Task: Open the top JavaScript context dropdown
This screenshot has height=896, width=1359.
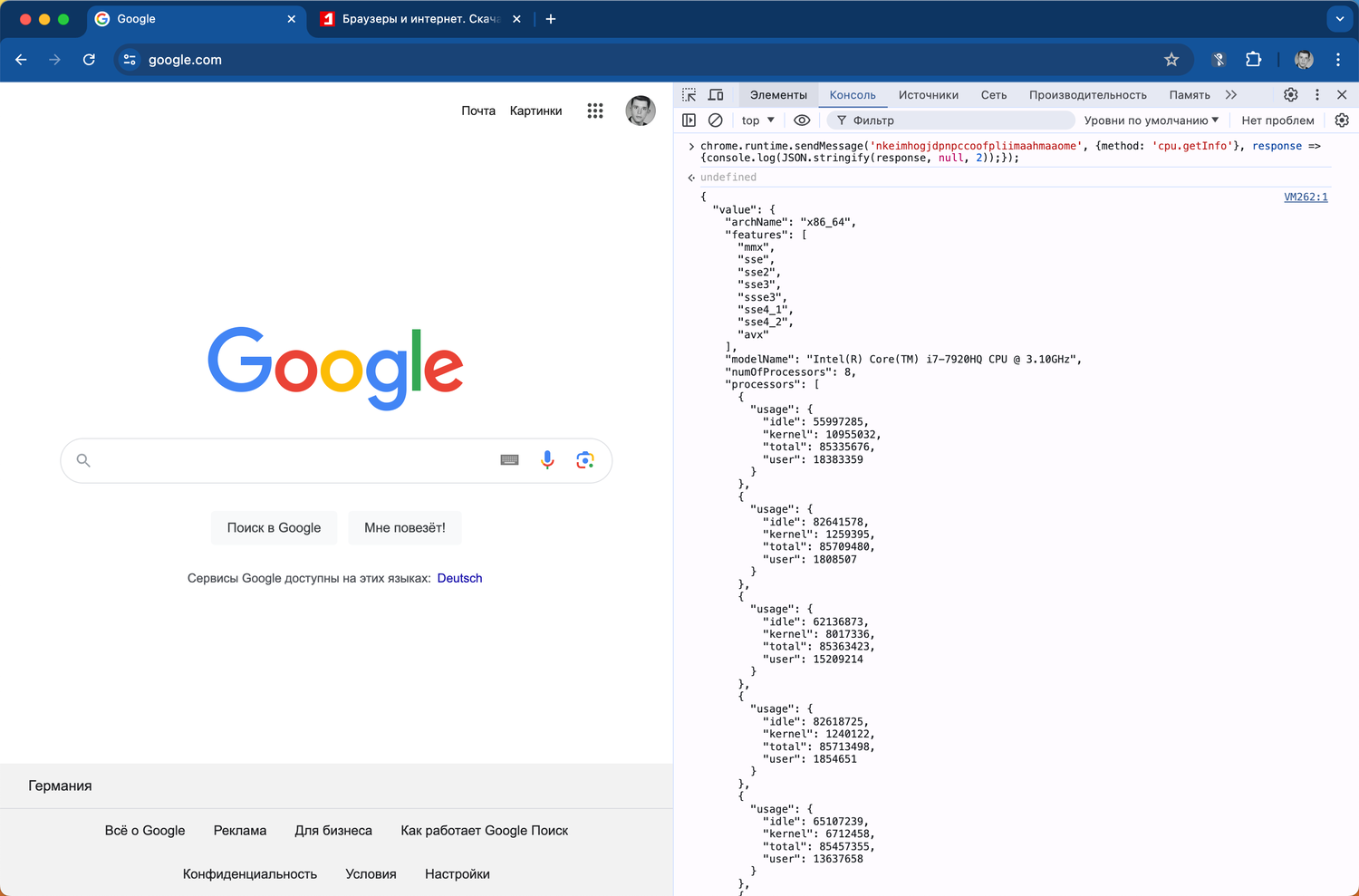Action: pyautogui.click(x=758, y=120)
